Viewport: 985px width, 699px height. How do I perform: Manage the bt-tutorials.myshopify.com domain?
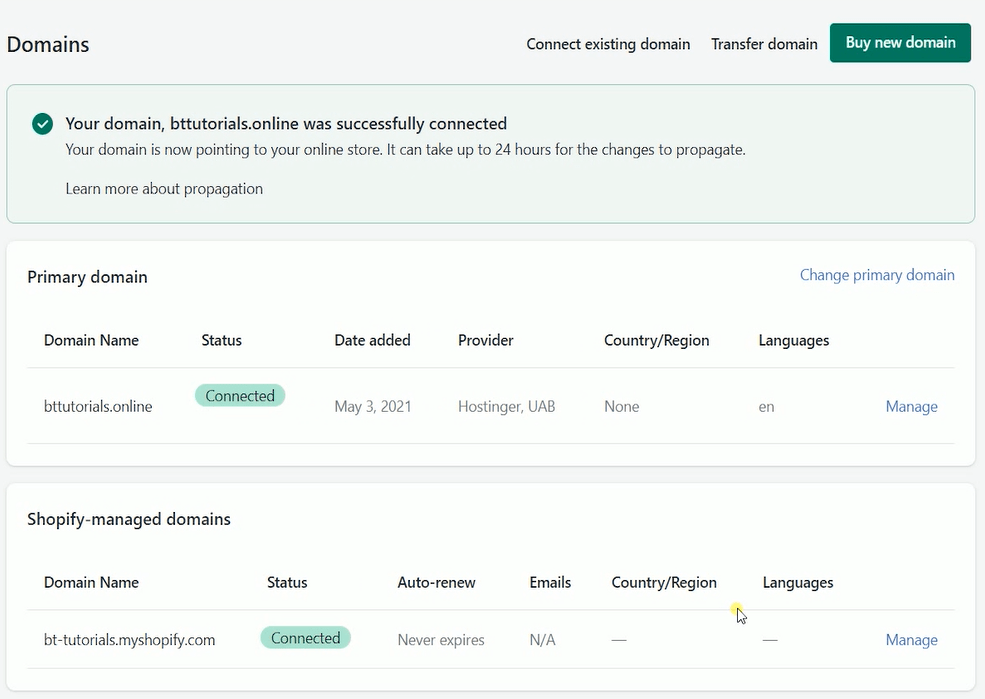911,639
